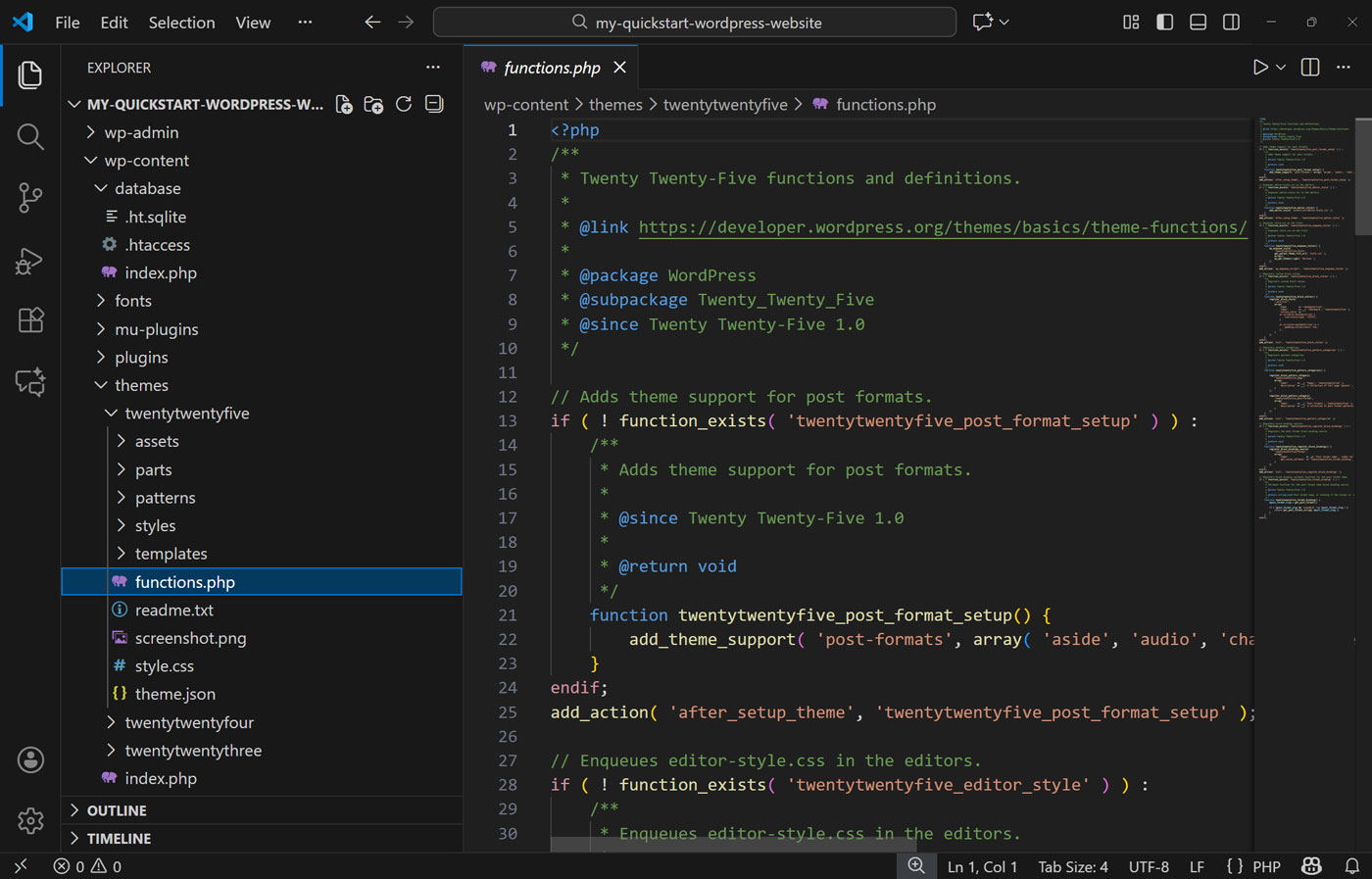Open the theme-functions documentation link
The image size is (1372, 879).
tap(943, 226)
